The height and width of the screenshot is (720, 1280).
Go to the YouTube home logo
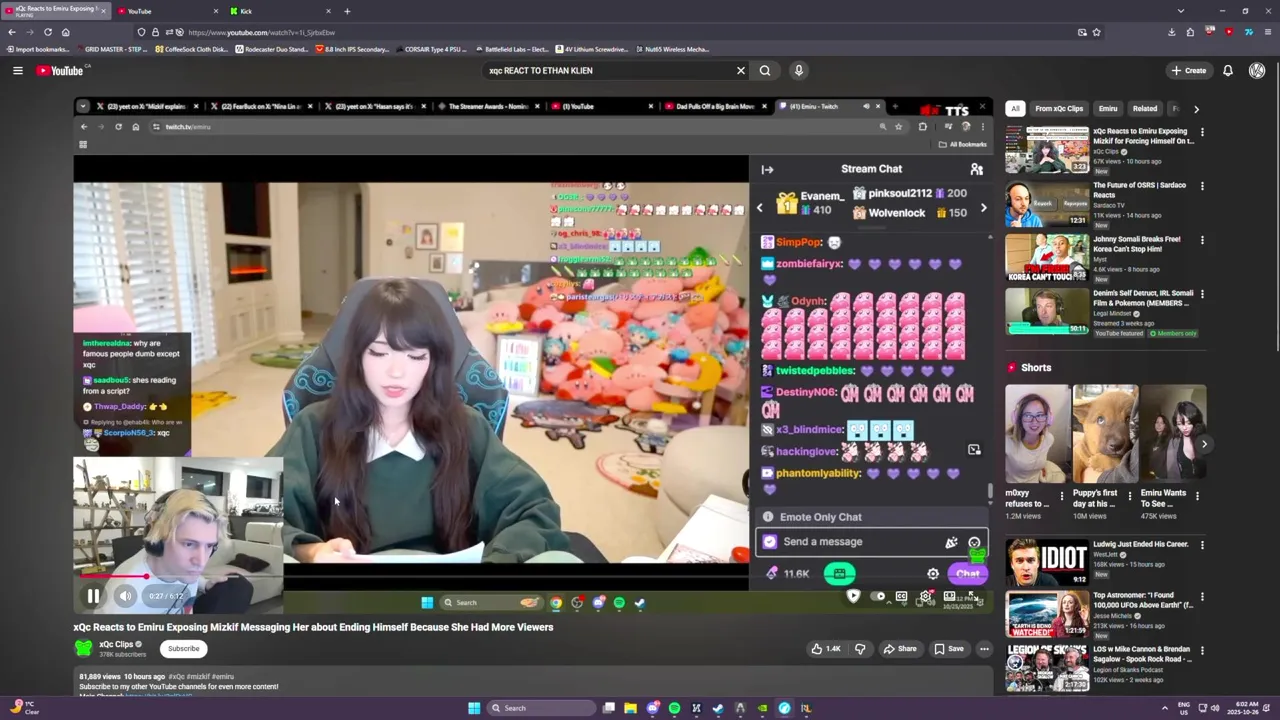(x=61, y=70)
